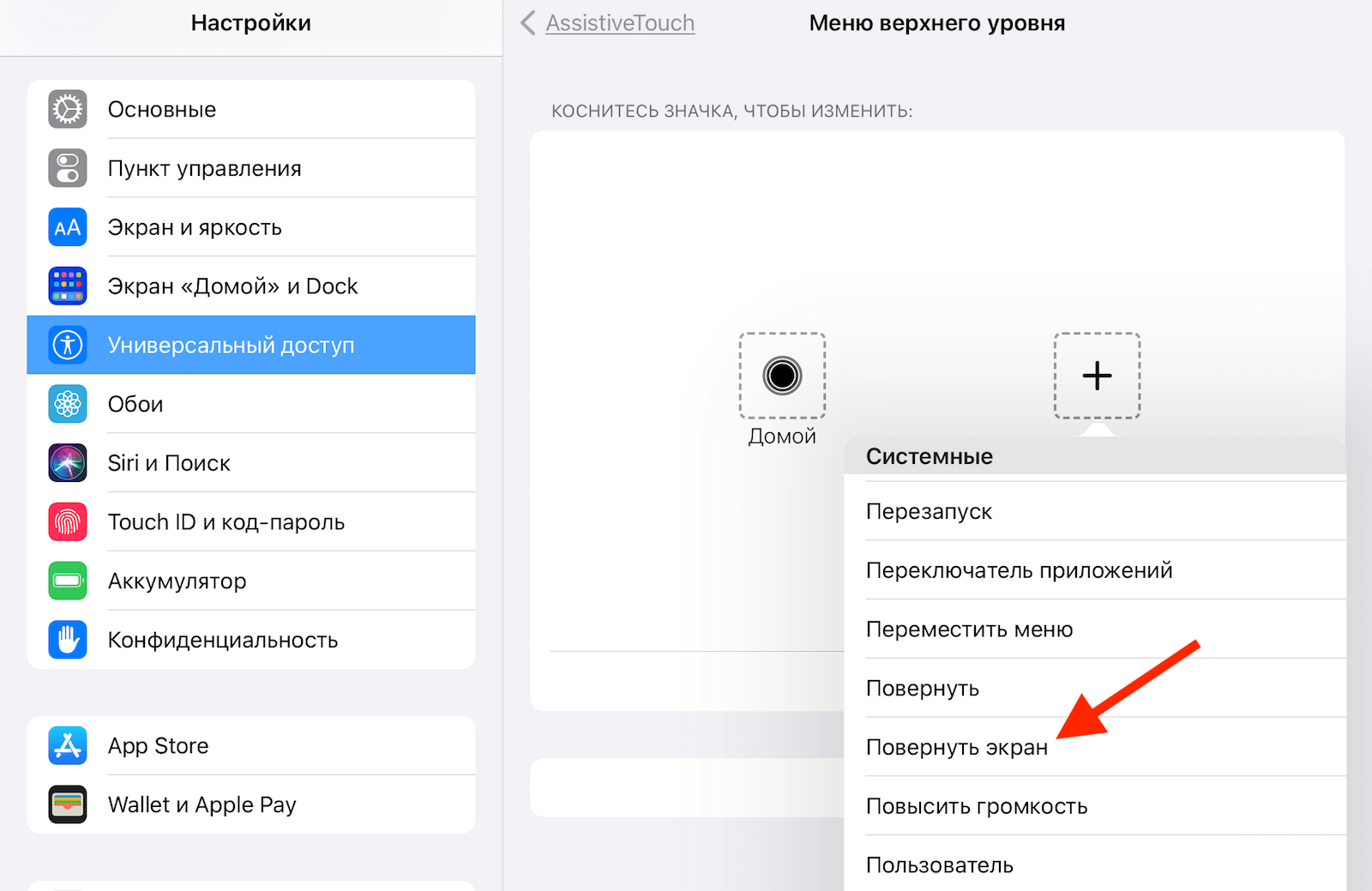
Task: Tap the Пункт управления icon
Action: coord(68,169)
